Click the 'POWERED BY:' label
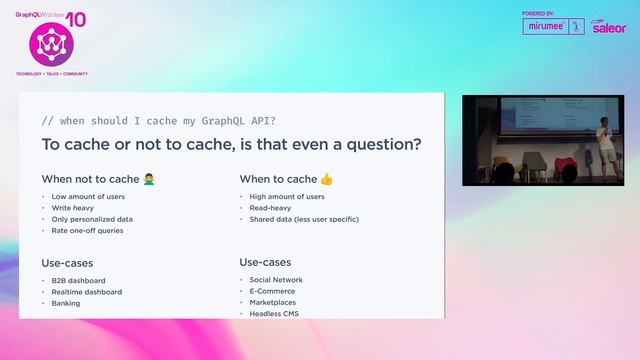The height and width of the screenshot is (360, 640). click(538, 13)
